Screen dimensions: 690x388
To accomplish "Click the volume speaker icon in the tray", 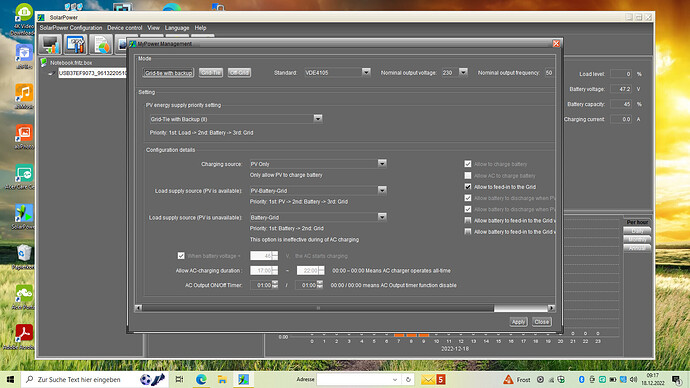I will point(633,379).
